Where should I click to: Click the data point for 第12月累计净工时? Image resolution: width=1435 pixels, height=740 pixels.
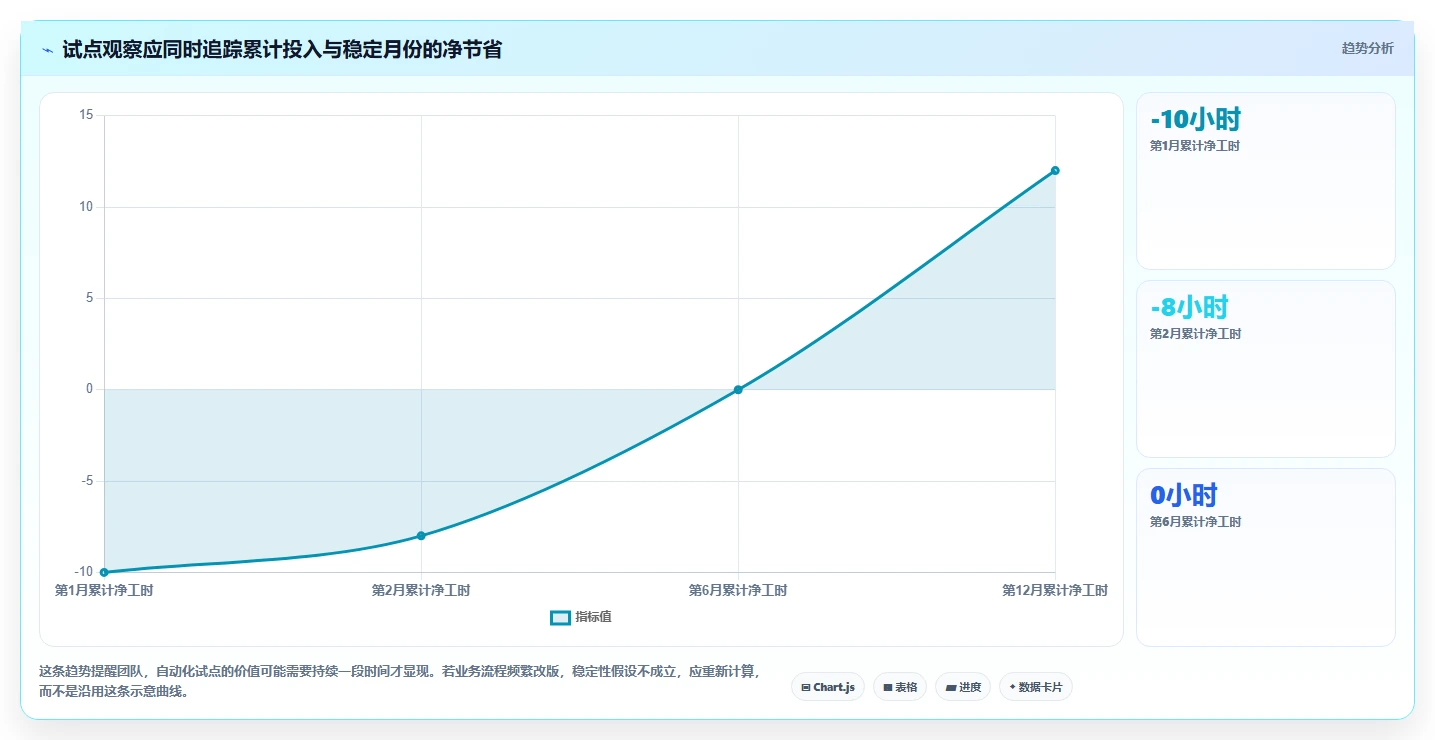coord(1055,170)
